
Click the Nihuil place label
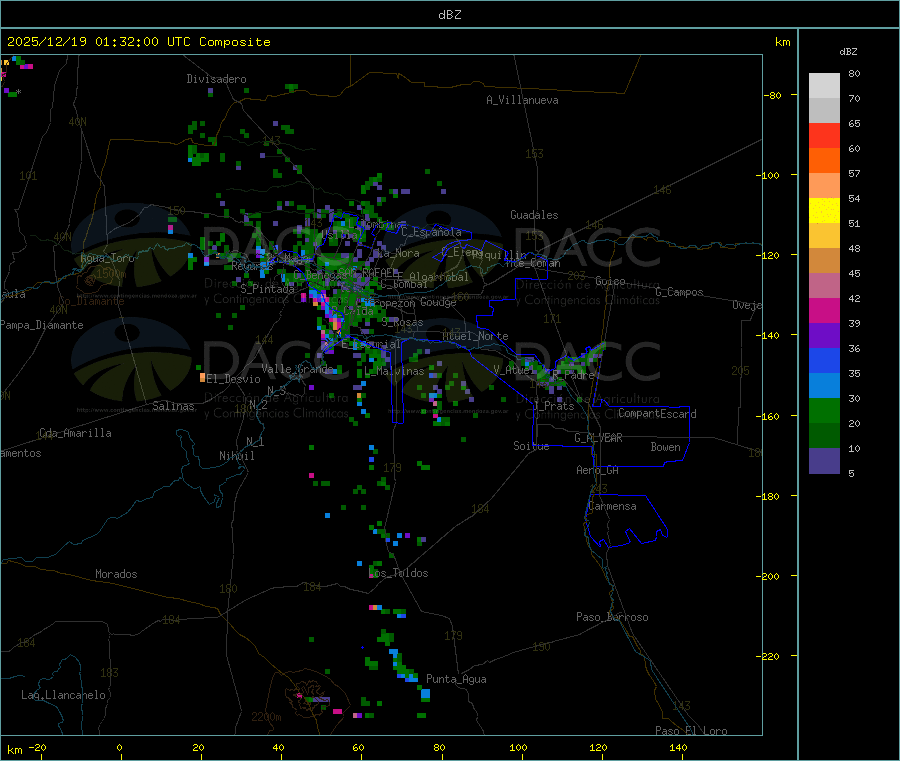coord(237,456)
